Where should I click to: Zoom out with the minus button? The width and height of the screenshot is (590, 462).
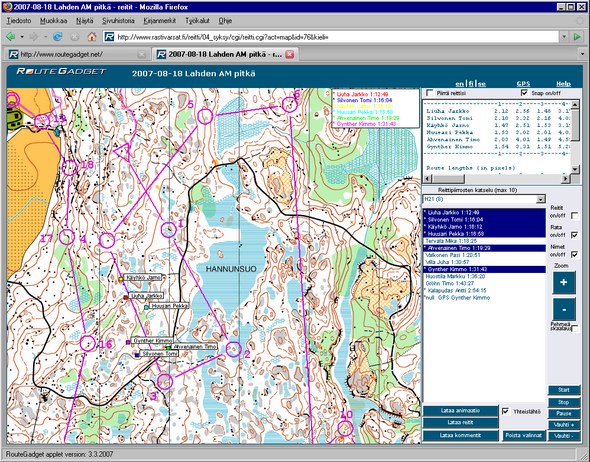564,309
